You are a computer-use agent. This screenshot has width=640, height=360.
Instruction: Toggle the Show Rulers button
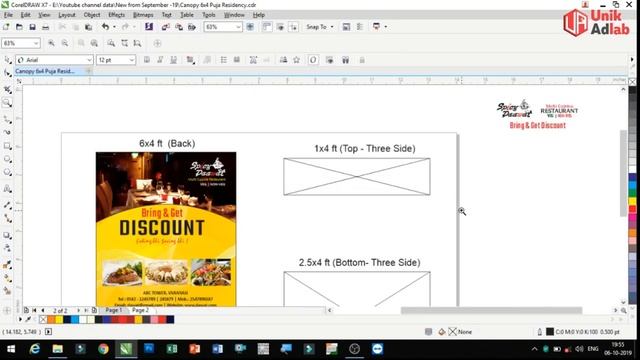(267, 27)
